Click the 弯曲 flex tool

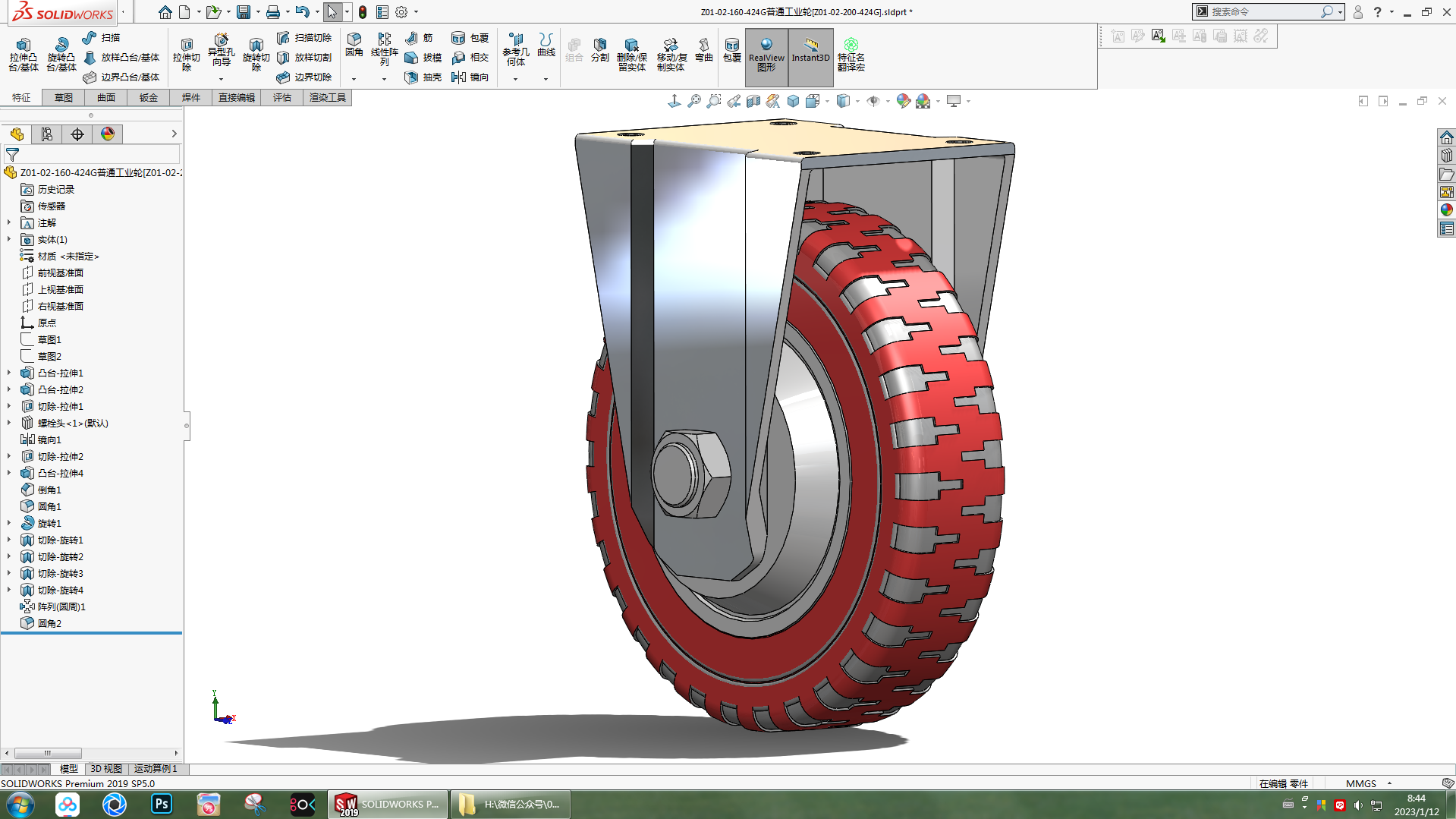tap(704, 50)
